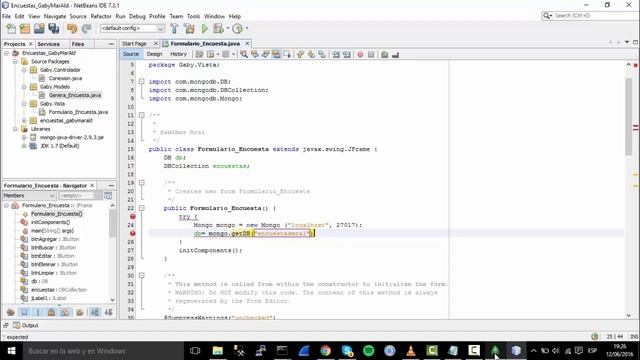Click the Open Project toolbar icon
The height and width of the screenshot is (360, 640).
point(39,29)
